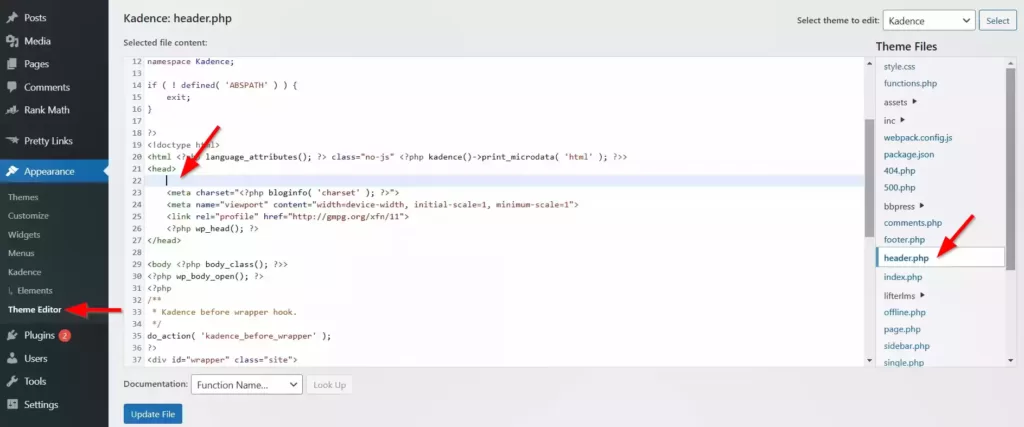Click the Plugins plug icon
Viewport: 1024px width, 427px height.
point(12,336)
